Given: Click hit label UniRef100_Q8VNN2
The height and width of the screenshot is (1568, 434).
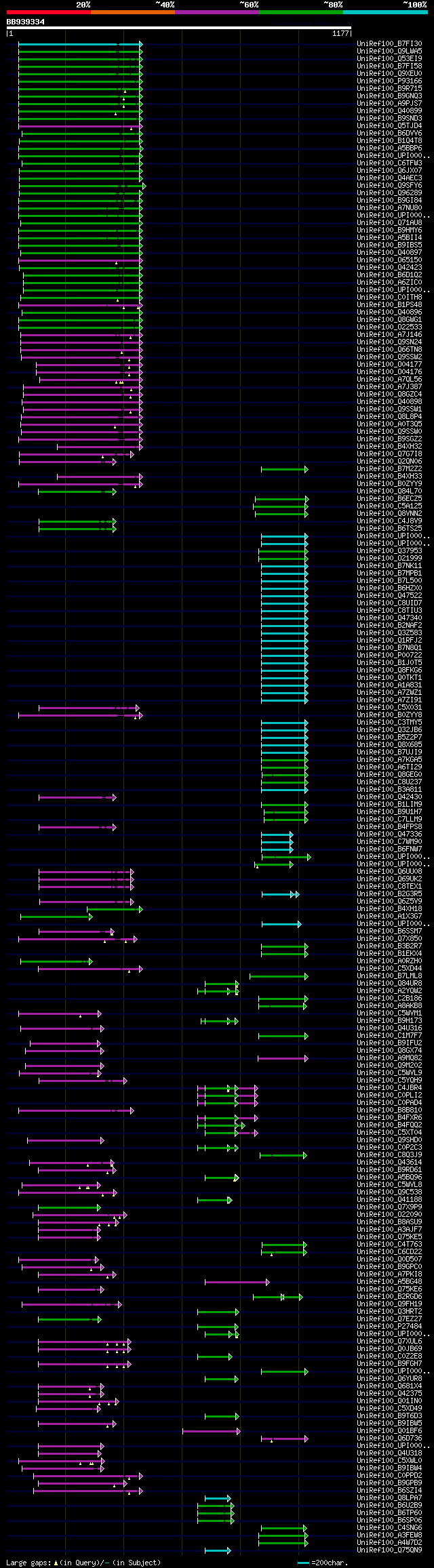Looking at the screenshot, I should [389, 514].
